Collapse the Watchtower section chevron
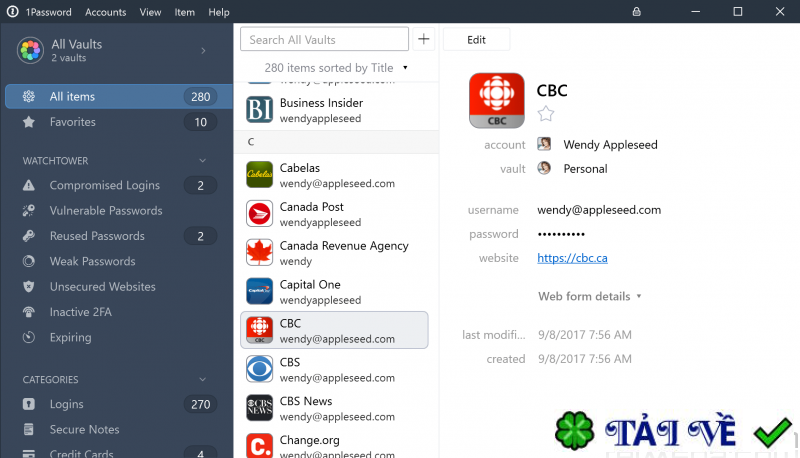Screen dimensions: 800x458 203,161
